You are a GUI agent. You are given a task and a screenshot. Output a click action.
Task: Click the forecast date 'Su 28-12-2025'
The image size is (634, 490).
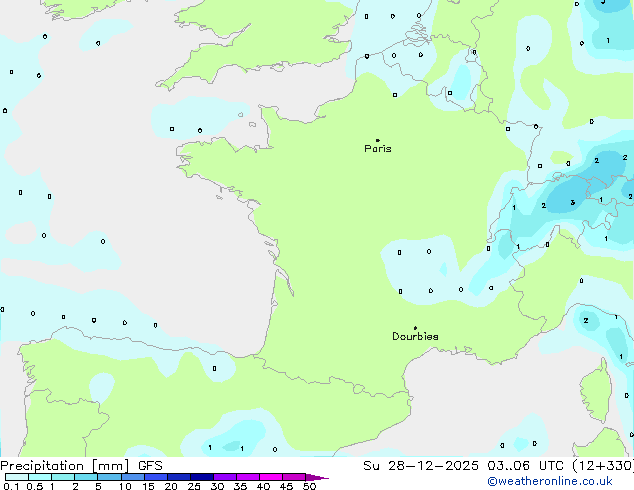pos(421,466)
